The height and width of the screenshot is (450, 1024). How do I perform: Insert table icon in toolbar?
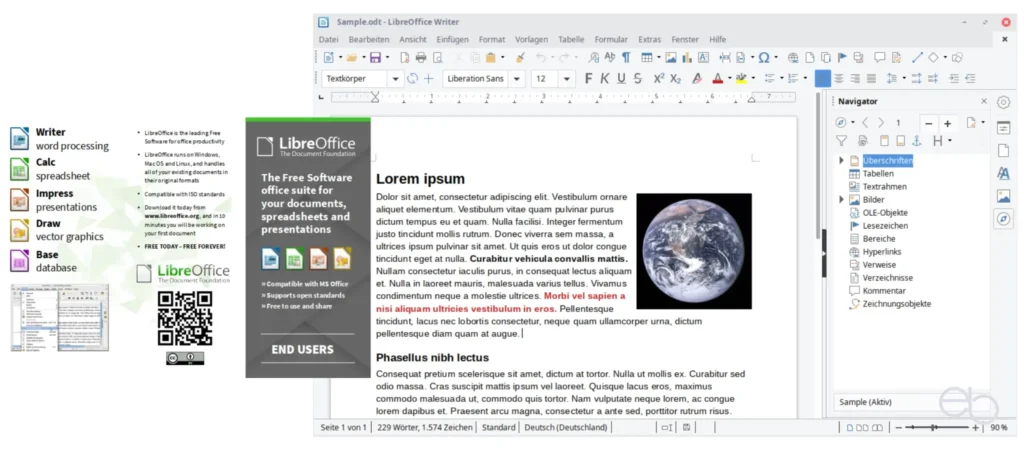point(647,57)
